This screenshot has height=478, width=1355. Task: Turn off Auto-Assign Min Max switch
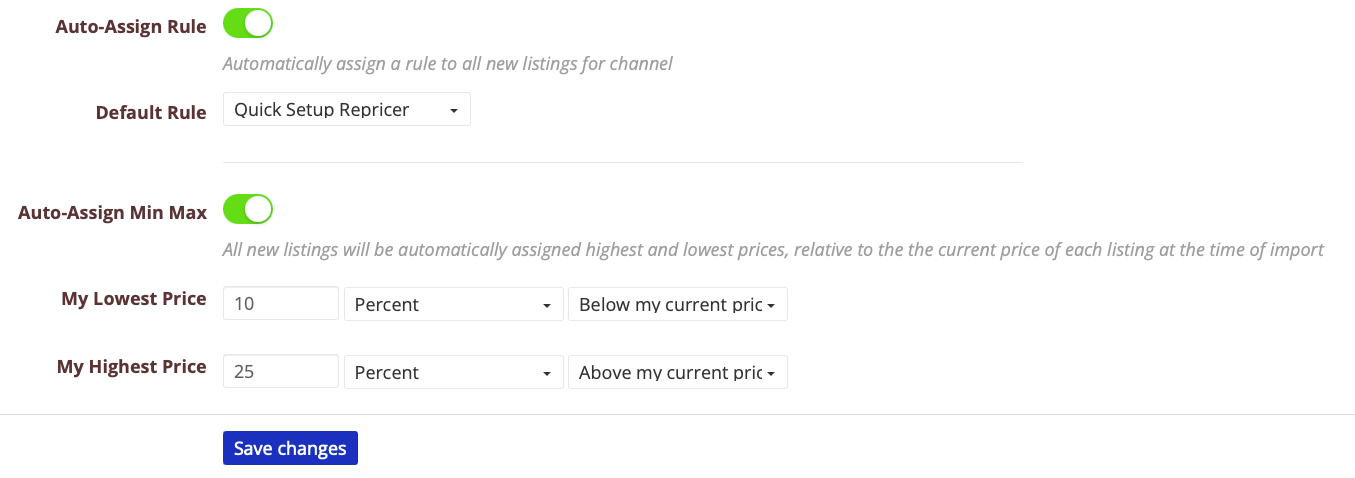(x=248, y=209)
